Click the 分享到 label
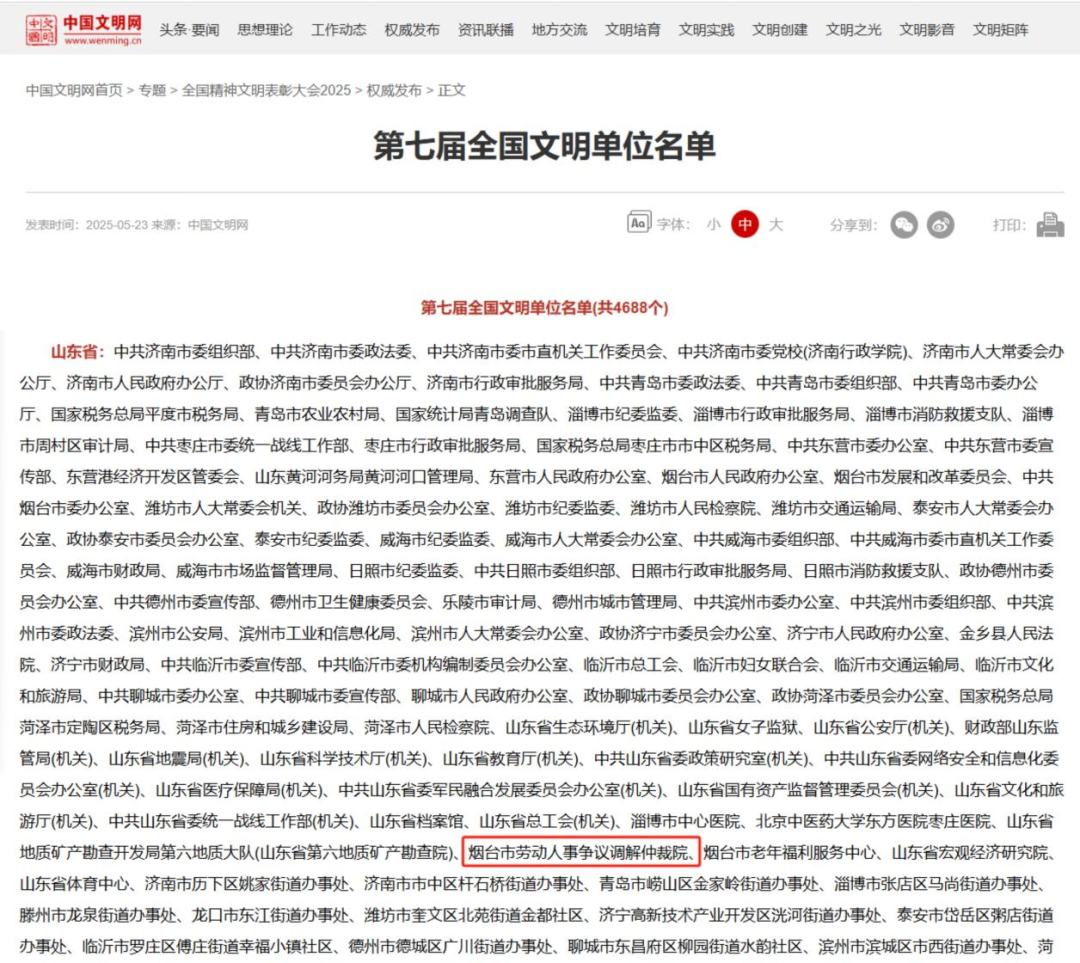Screen dimensions: 1080x963 pyautogui.click(x=853, y=225)
